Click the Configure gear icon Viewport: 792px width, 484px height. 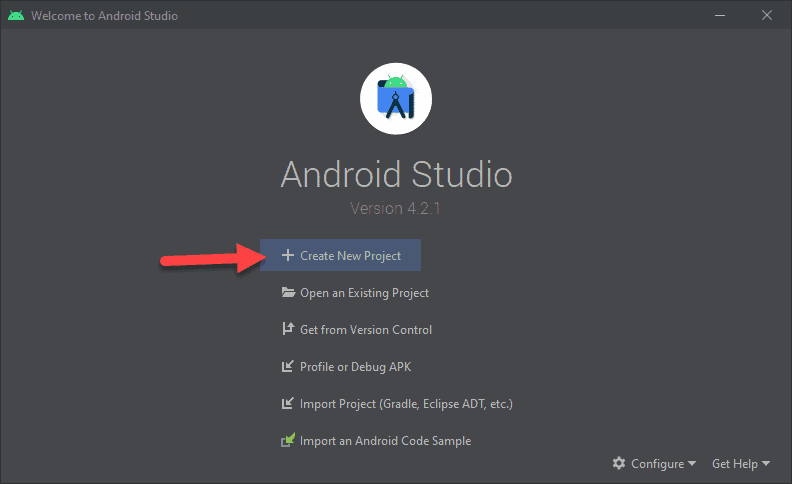click(x=619, y=464)
